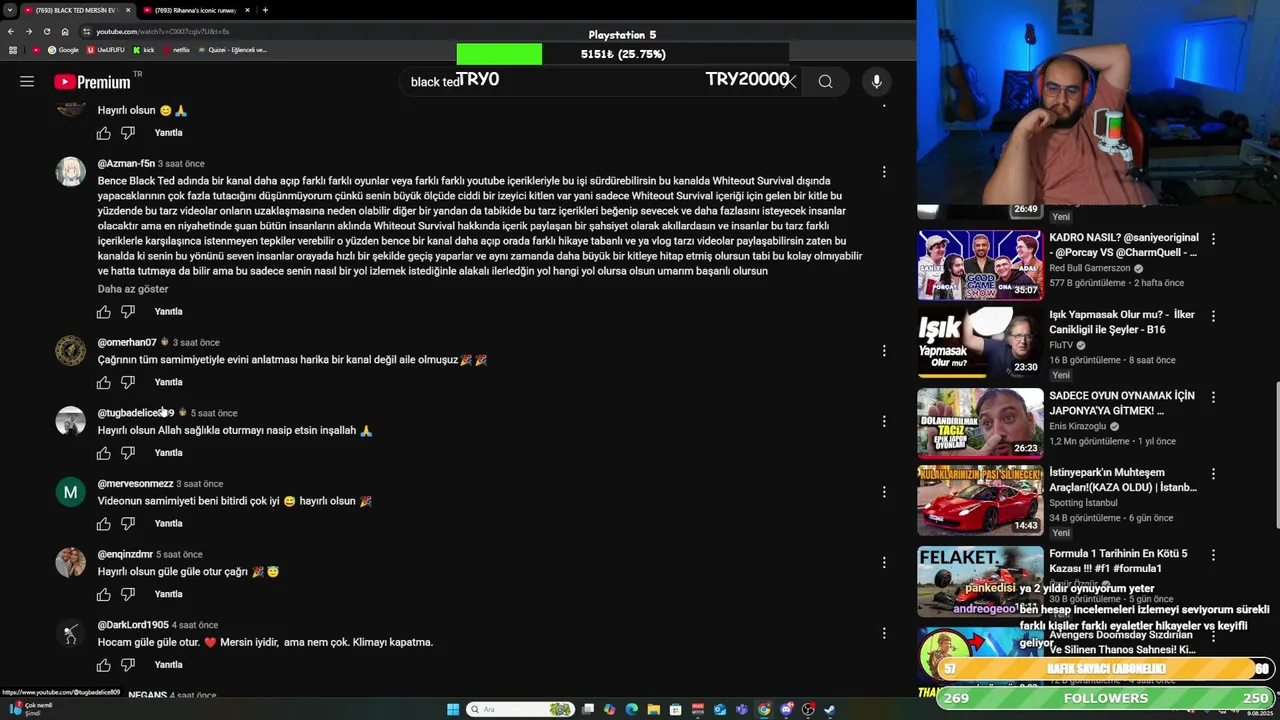Click the browser home icon
The image size is (1280, 720).
[65, 31]
